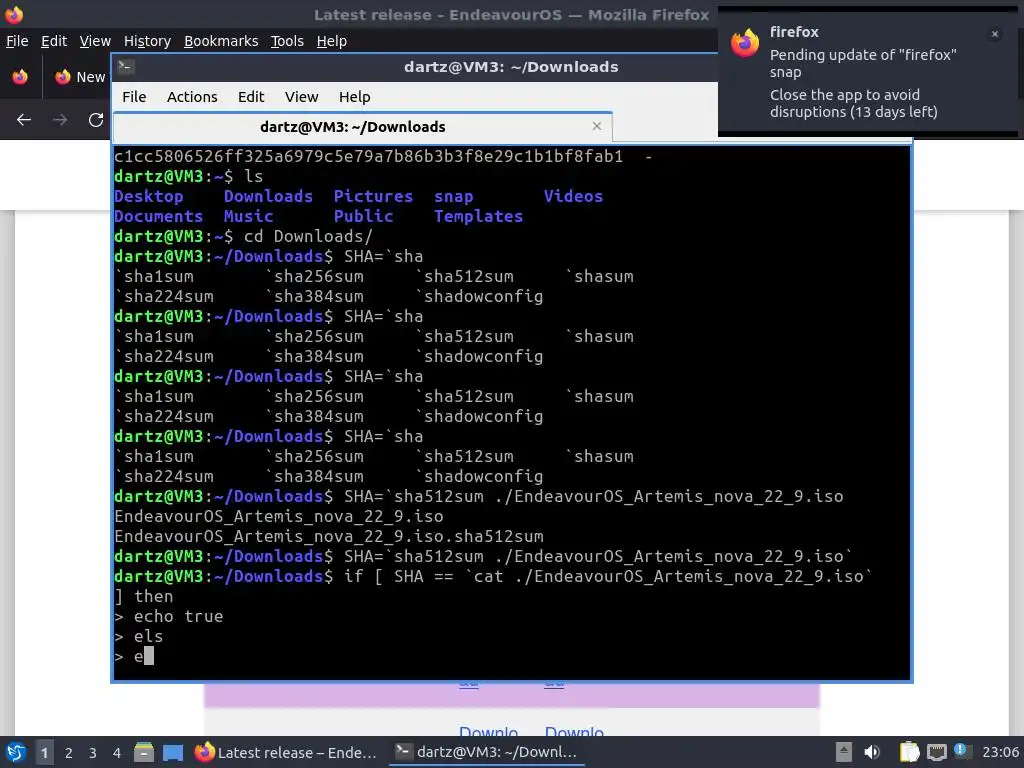Dismiss the firefox snap update notification
Viewport: 1024px width, 768px height.
995,34
